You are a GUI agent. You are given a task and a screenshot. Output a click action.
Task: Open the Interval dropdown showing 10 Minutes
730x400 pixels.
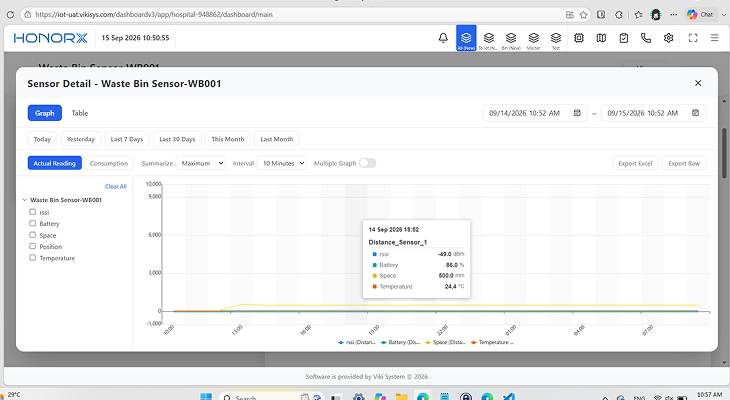tap(281, 163)
